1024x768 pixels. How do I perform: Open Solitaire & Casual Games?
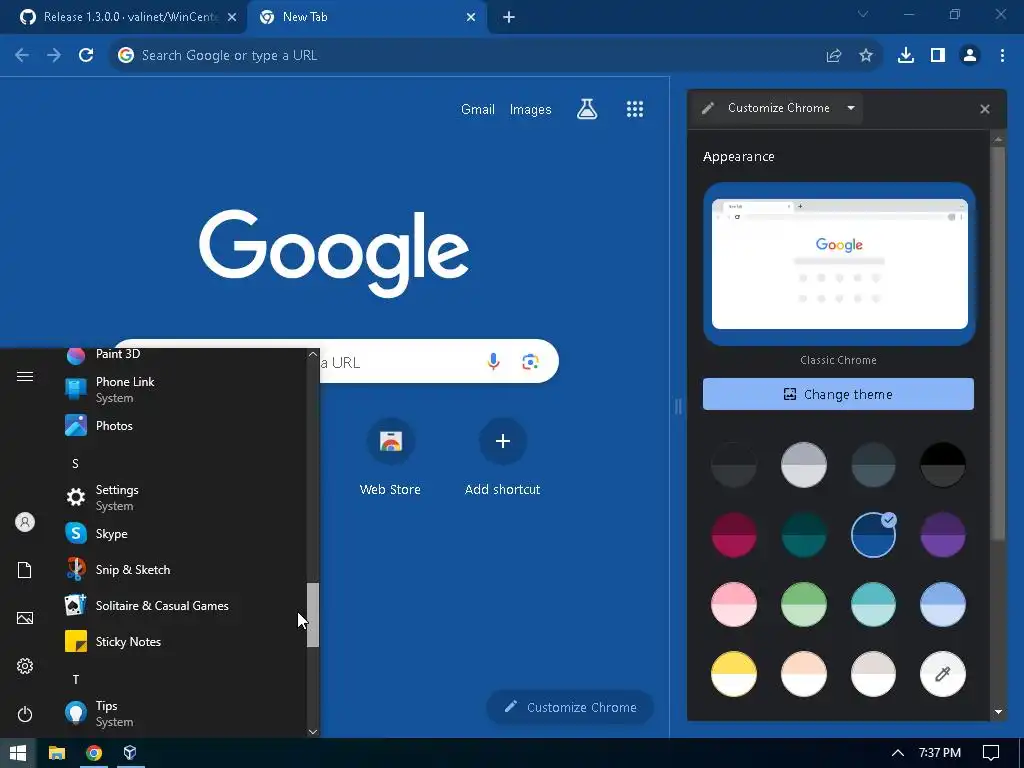pyautogui.click(x=183, y=605)
